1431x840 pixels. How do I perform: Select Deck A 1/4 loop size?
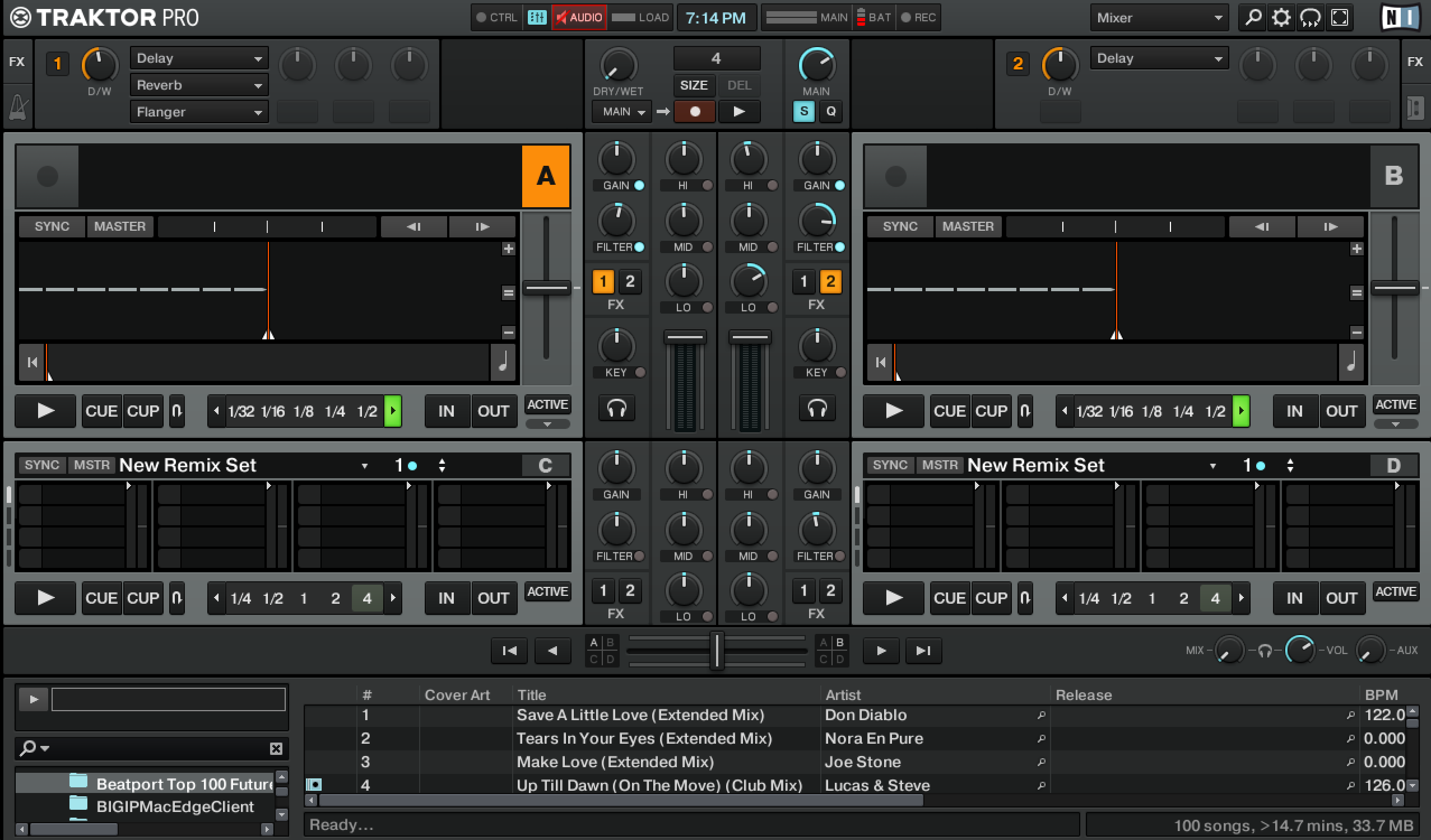pos(334,411)
